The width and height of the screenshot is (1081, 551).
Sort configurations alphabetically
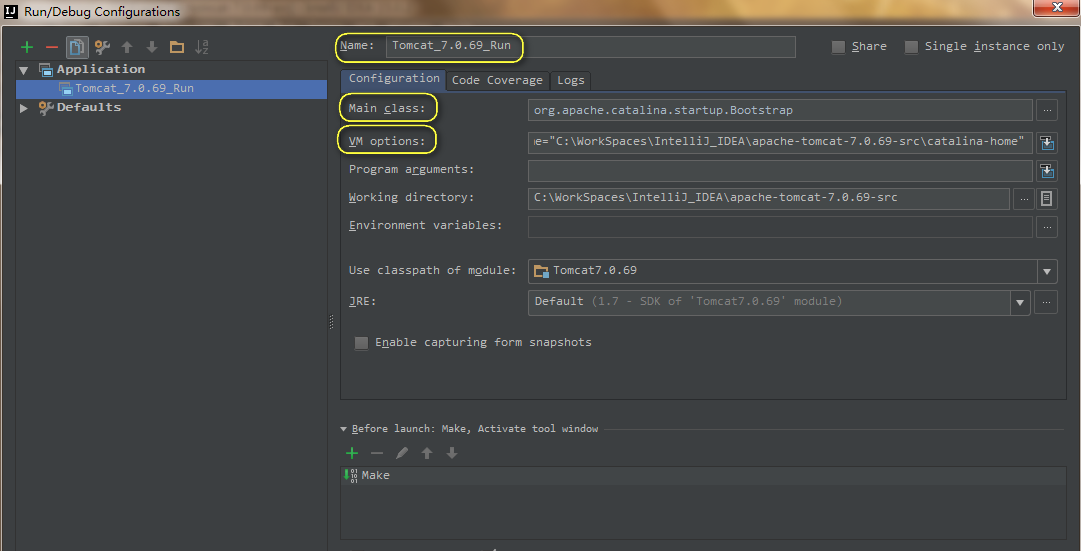coord(202,47)
